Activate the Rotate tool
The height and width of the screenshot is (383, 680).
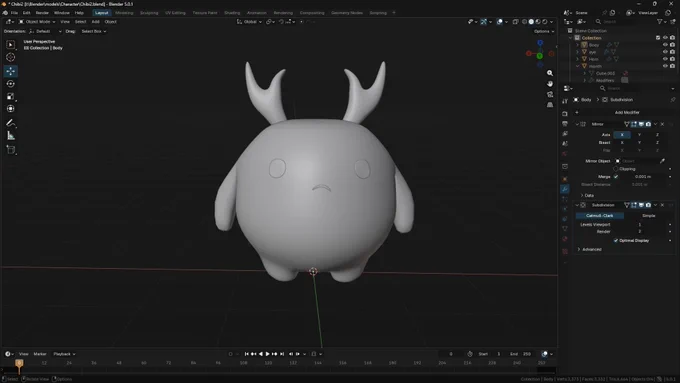tap(10, 84)
